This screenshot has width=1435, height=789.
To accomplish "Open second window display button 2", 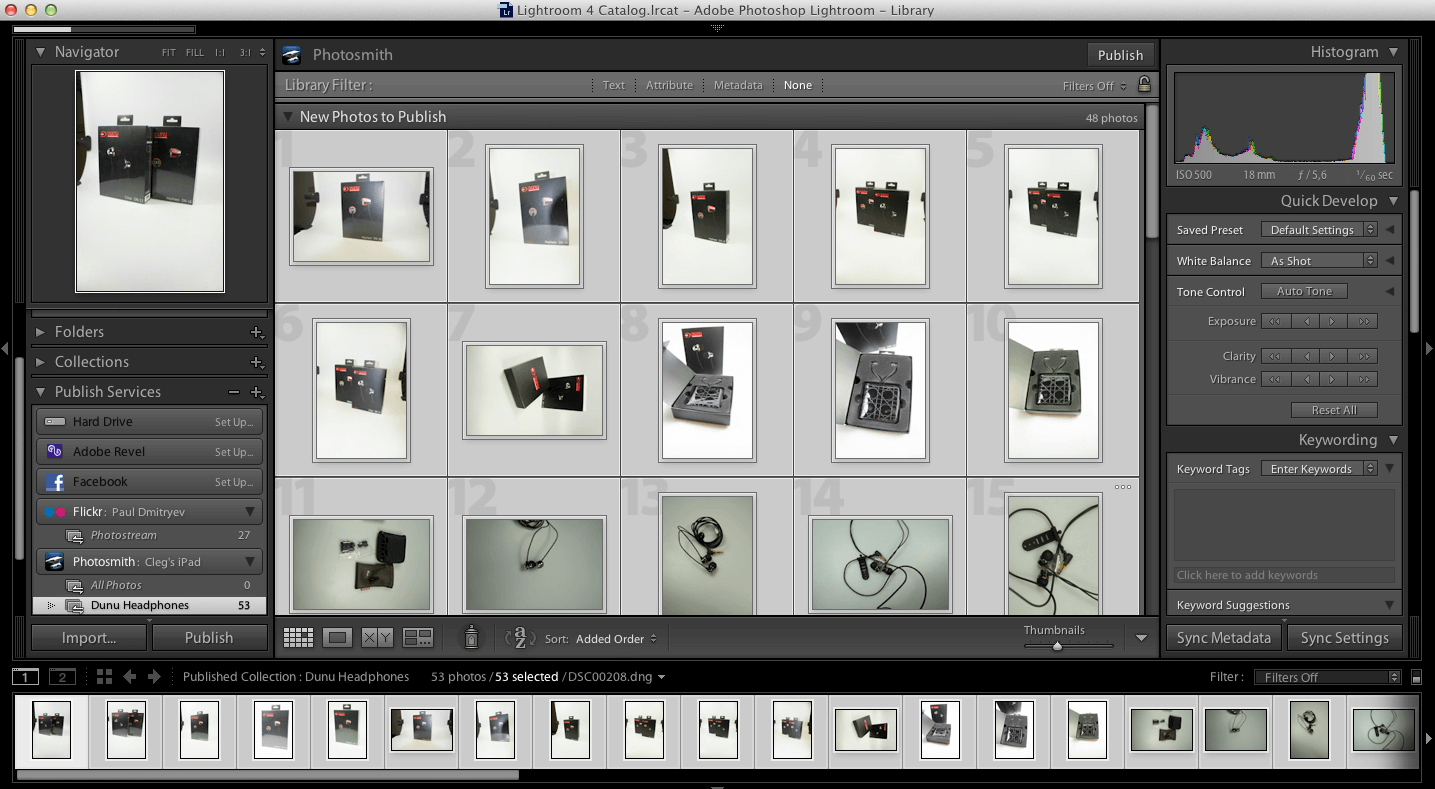I will tap(62, 677).
